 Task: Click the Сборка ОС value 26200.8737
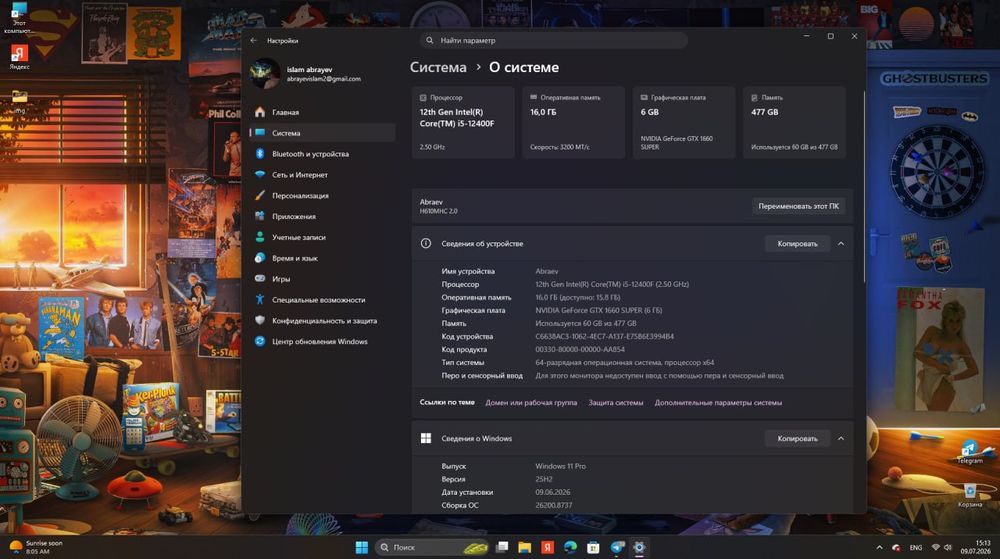(554, 505)
